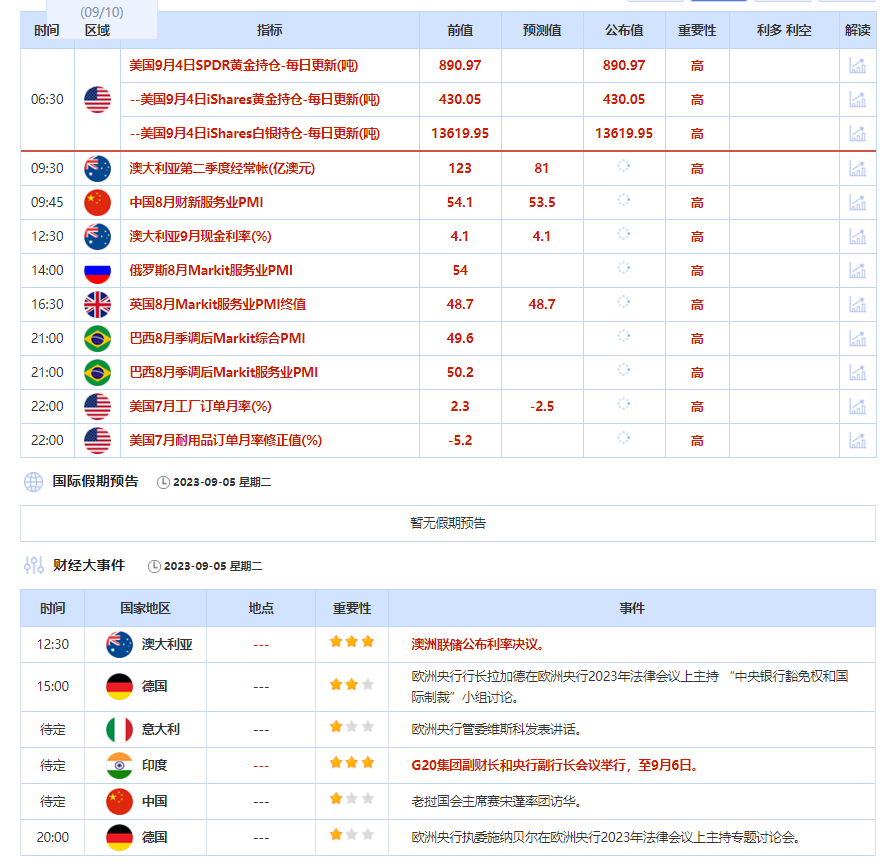Viewport: 889px width, 865px height.
Task: Open chart icon for SPDR黄金持仓 row
Action: (857, 66)
